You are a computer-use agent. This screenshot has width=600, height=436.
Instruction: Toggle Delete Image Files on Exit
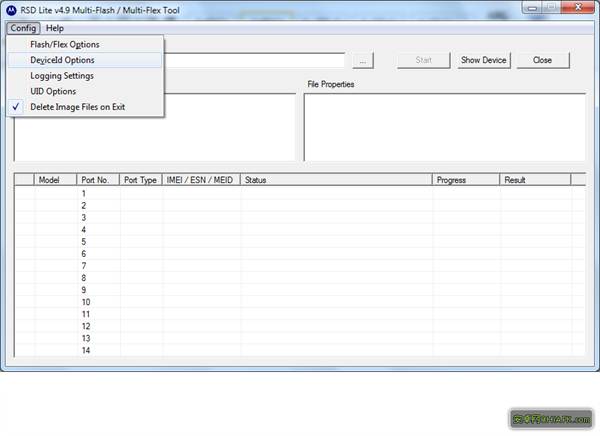86,107
